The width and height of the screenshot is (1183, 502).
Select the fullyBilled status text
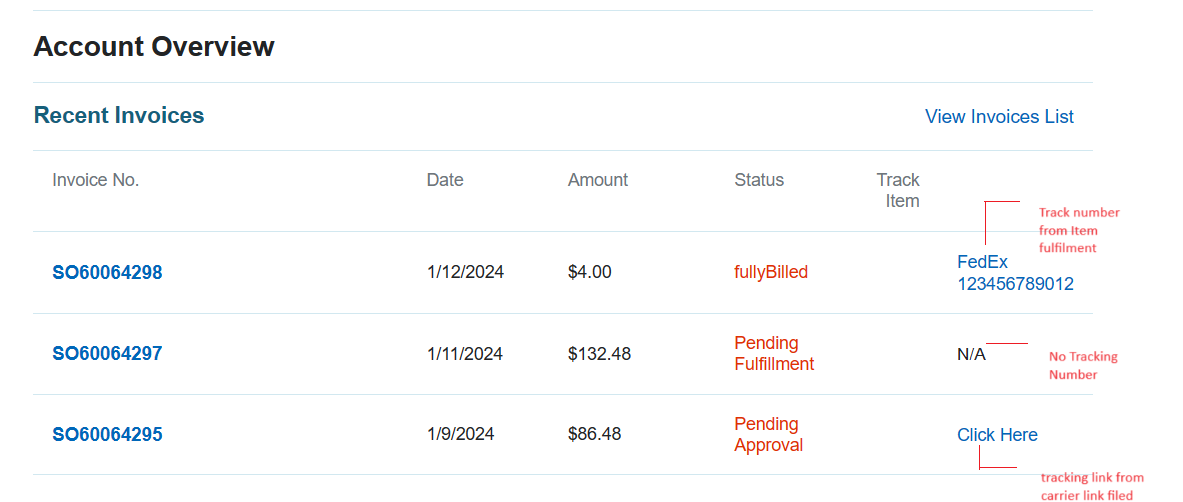coord(771,272)
